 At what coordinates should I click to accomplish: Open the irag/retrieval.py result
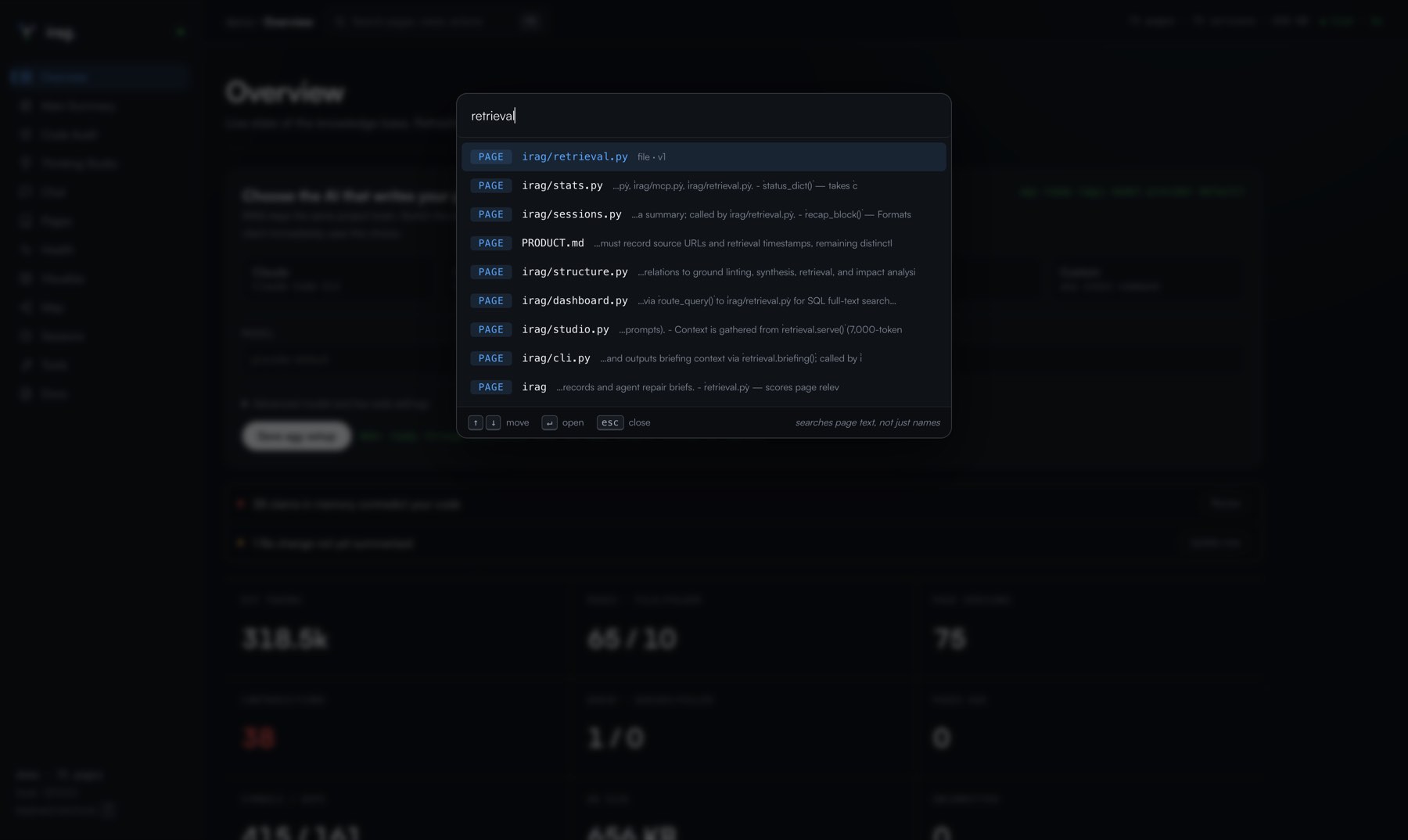703,156
